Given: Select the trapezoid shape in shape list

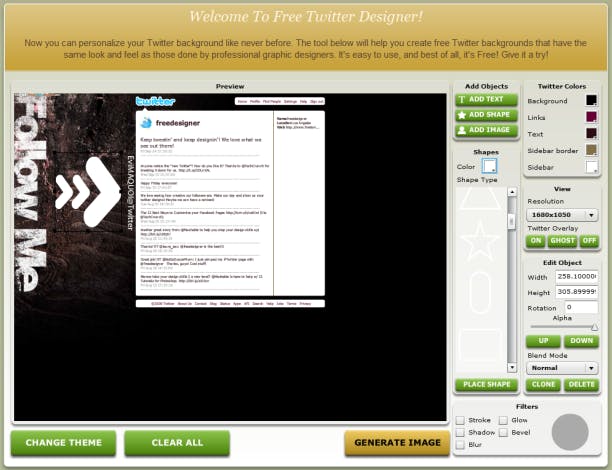Looking at the screenshot, I should [x=480, y=199].
